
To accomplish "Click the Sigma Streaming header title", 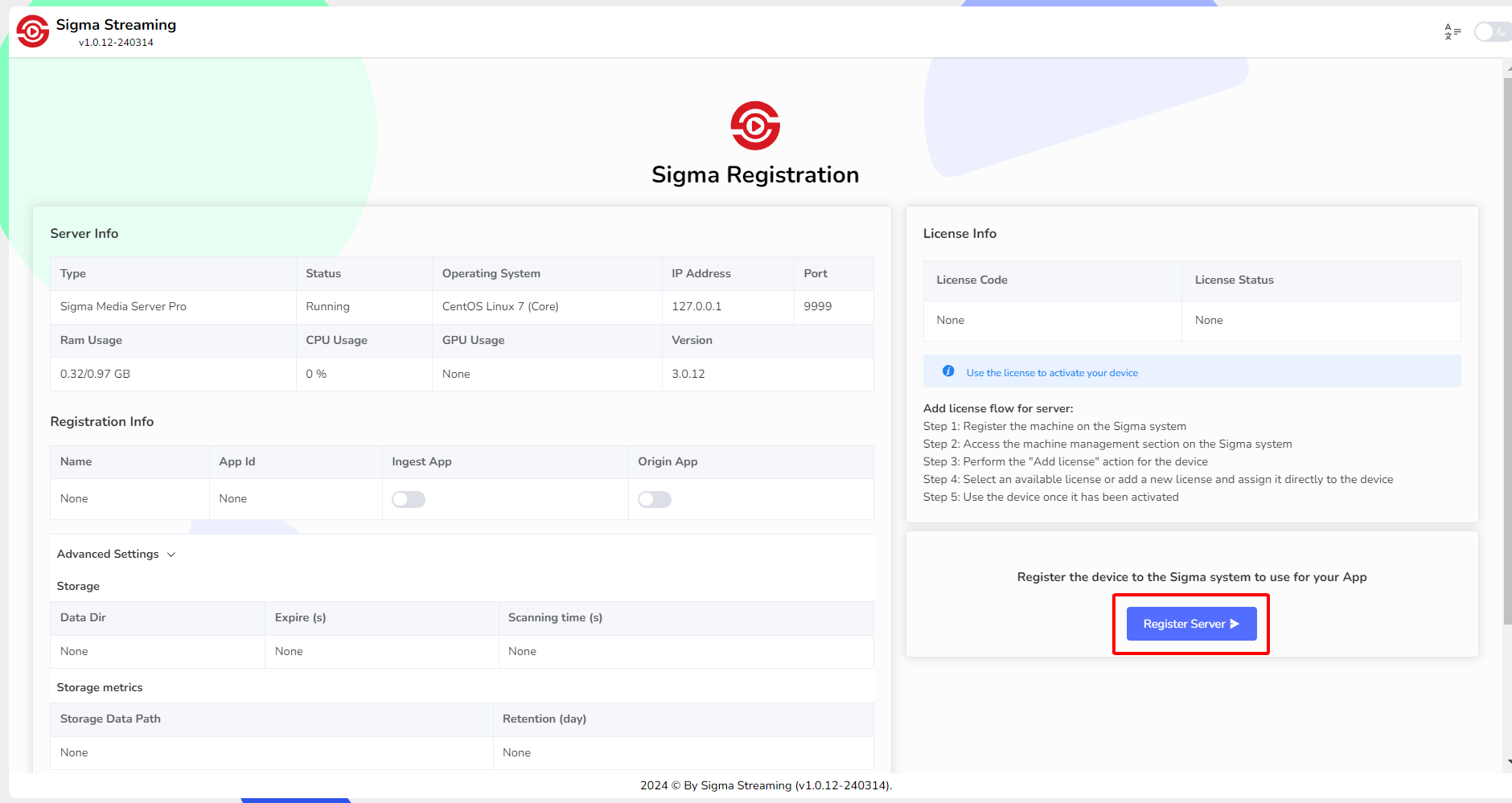I will click(116, 25).
